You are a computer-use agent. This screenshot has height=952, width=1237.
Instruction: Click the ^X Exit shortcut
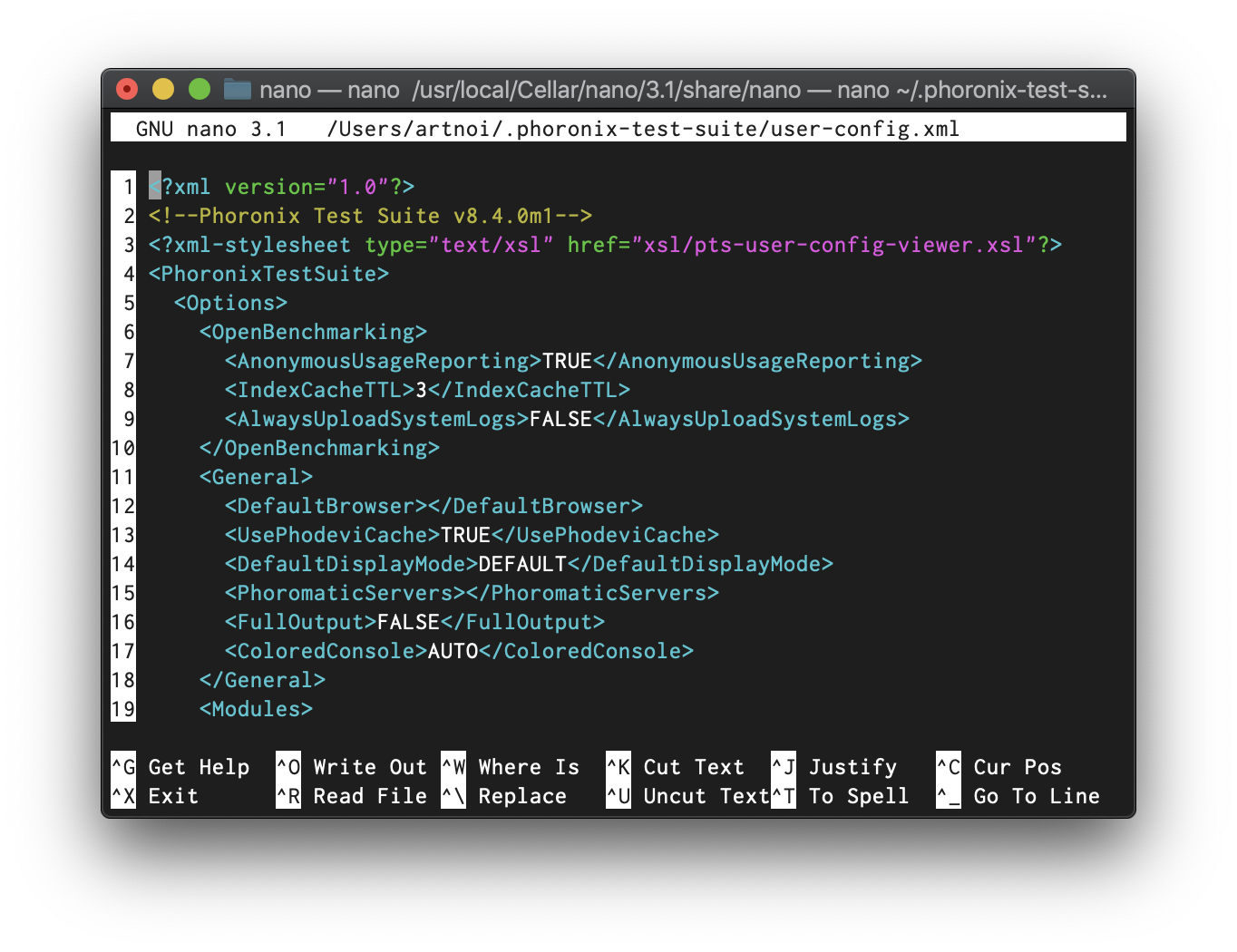[x=155, y=796]
